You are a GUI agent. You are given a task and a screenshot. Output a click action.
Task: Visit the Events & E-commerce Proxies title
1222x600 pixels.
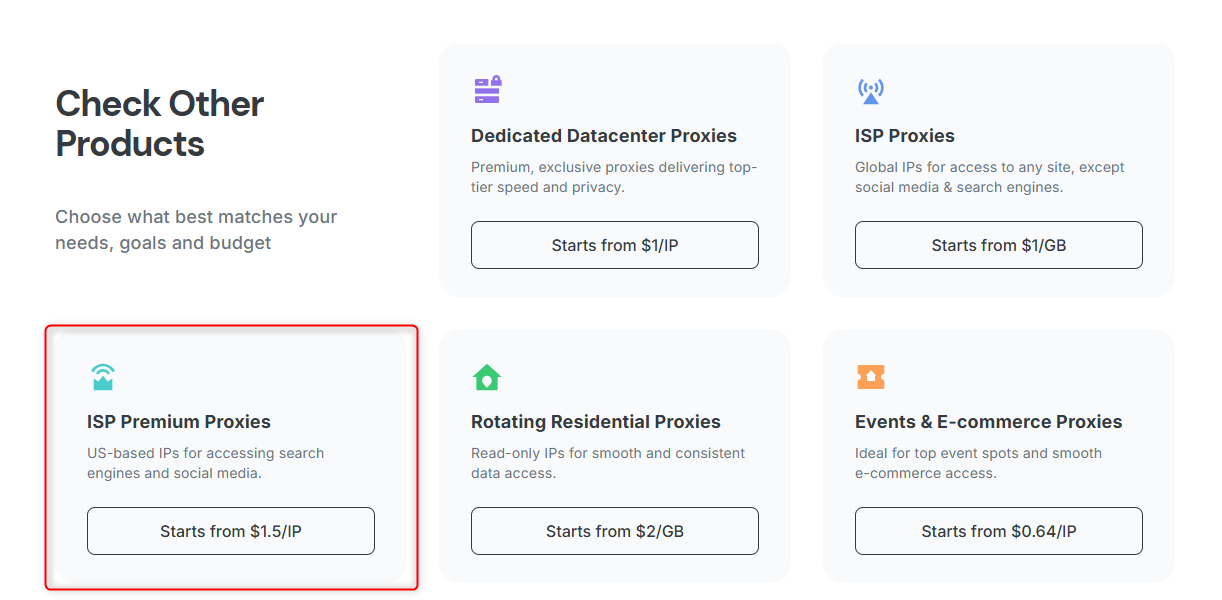click(989, 422)
